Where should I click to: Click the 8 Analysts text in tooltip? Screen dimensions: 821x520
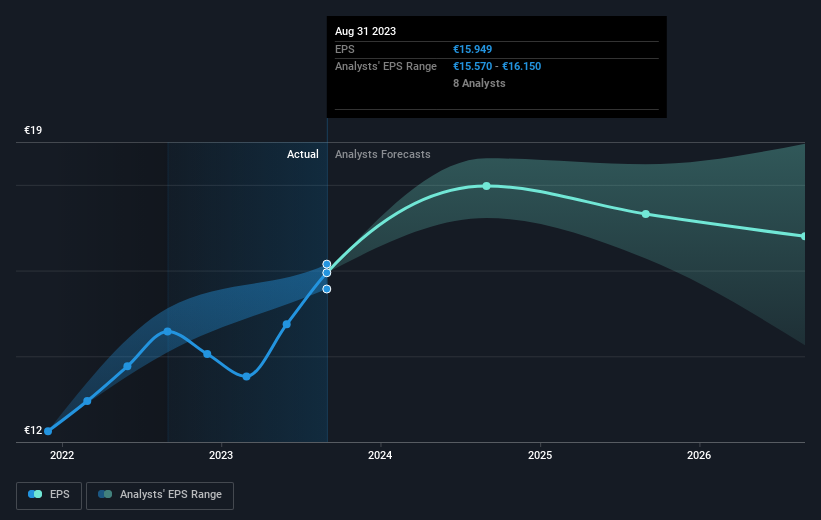pyautogui.click(x=479, y=83)
